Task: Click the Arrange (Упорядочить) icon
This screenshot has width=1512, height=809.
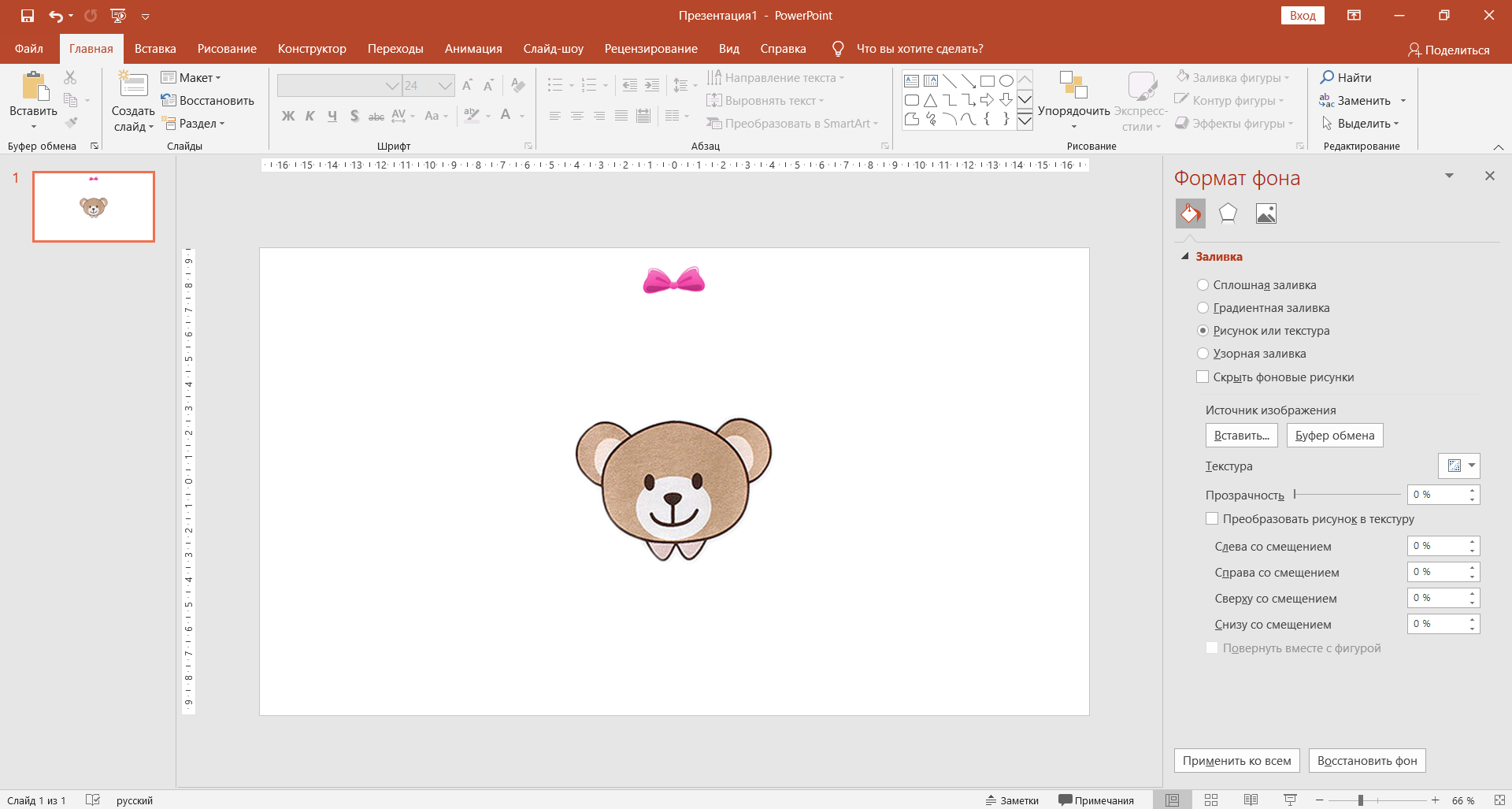Action: tap(1073, 85)
